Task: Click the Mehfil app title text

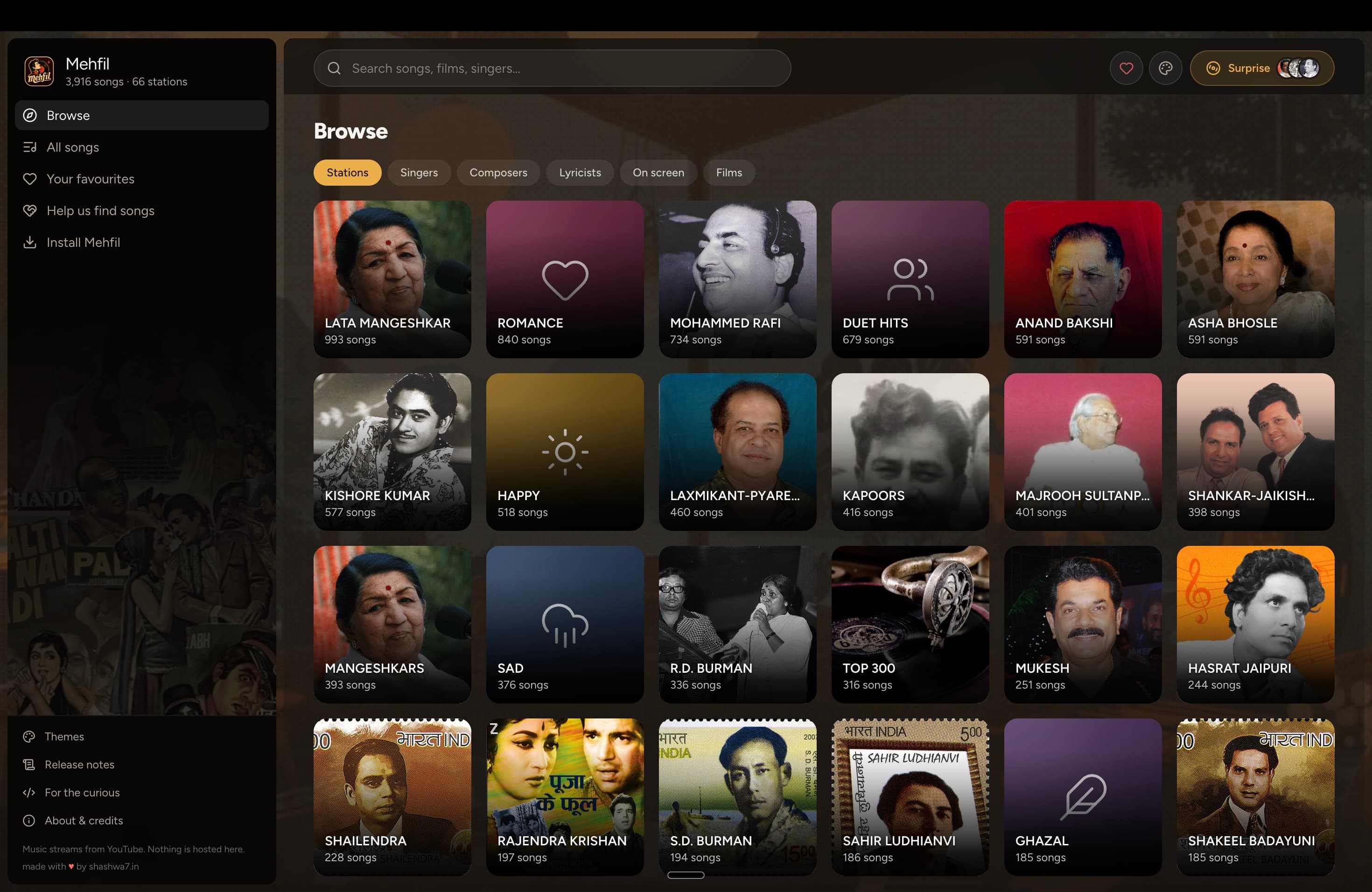Action: pyautogui.click(x=88, y=63)
